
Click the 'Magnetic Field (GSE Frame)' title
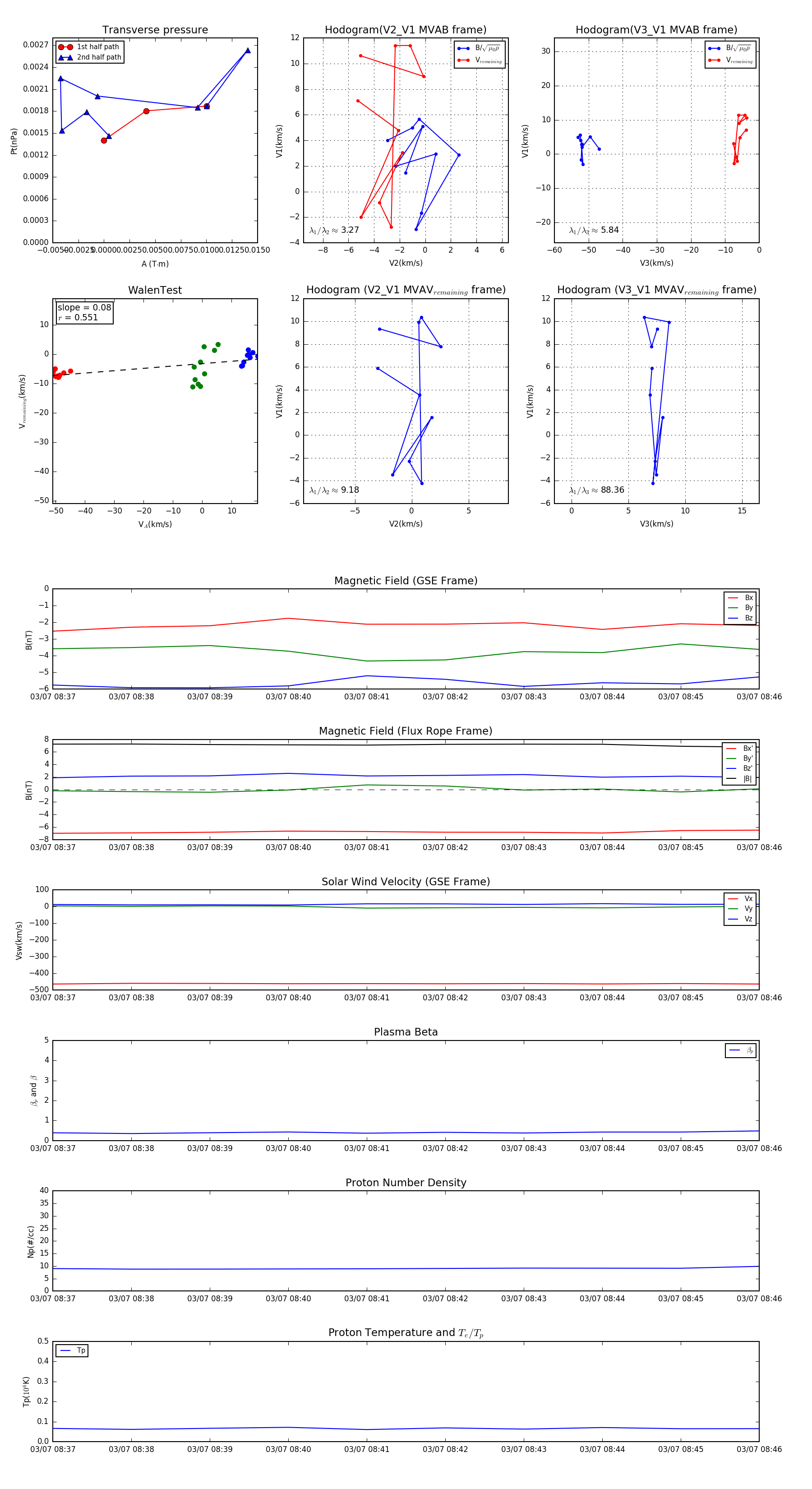coord(406,581)
